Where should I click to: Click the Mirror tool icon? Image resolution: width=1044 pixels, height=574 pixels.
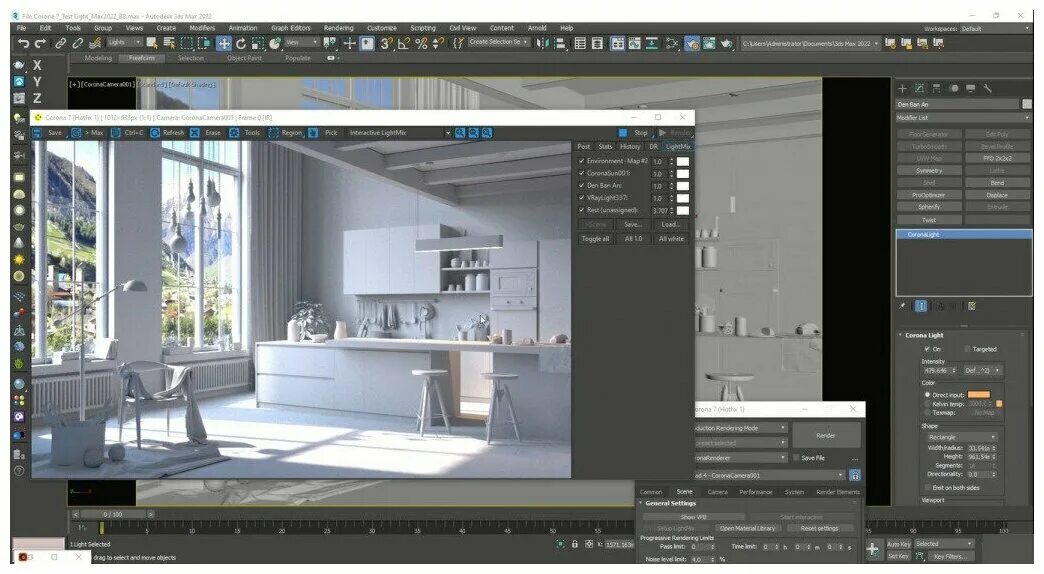[x=543, y=43]
